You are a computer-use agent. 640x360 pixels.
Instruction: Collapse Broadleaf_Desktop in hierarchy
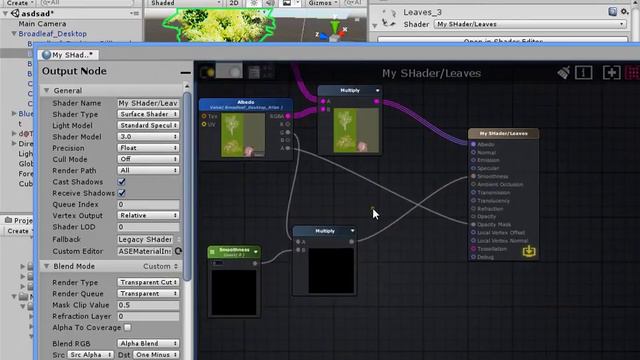tap(14, 33)
